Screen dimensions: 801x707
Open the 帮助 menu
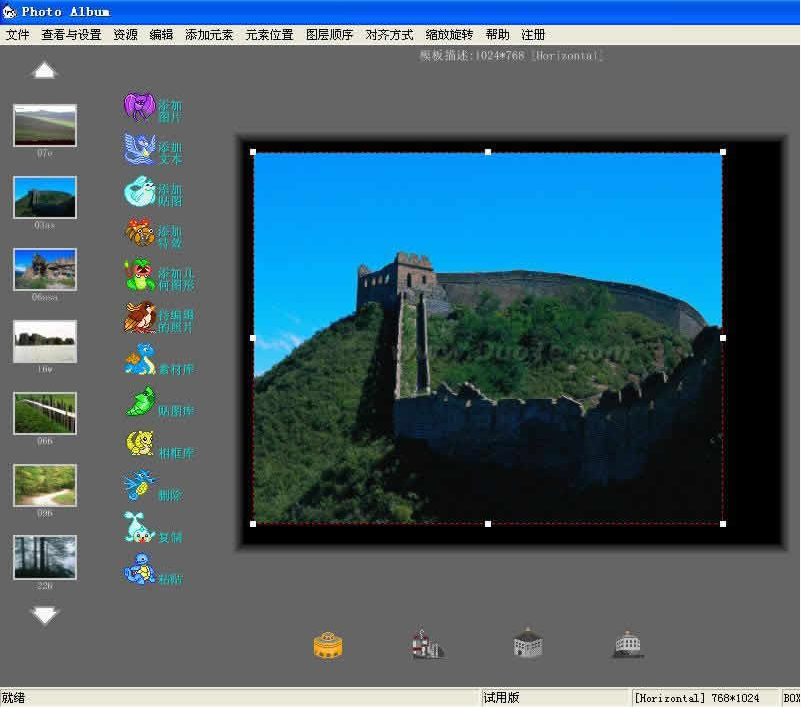click(x=498, y=35)
